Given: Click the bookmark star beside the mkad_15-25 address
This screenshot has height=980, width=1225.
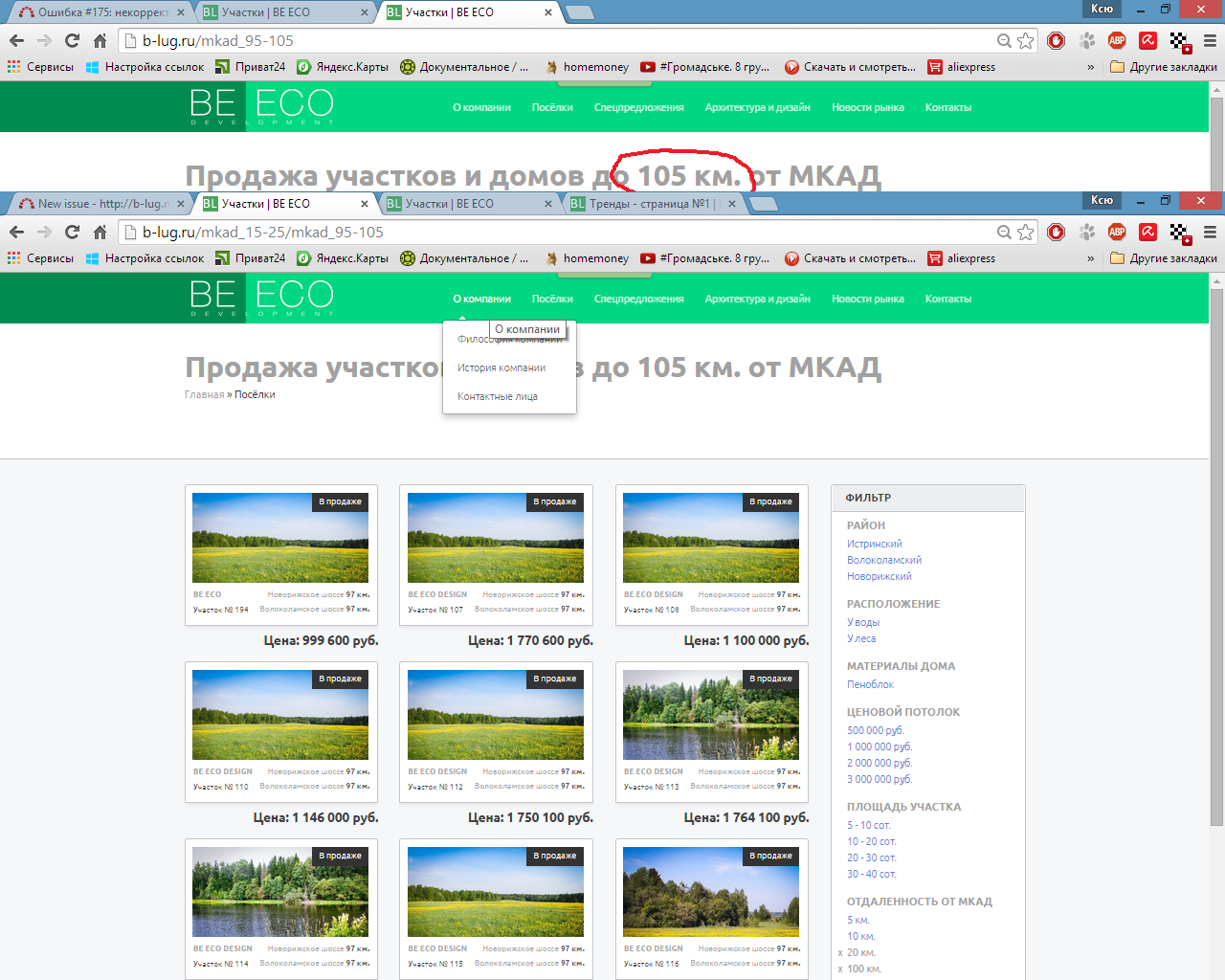Looking at the screenshot, I should pyautogui.click(x=1025, y=233).
